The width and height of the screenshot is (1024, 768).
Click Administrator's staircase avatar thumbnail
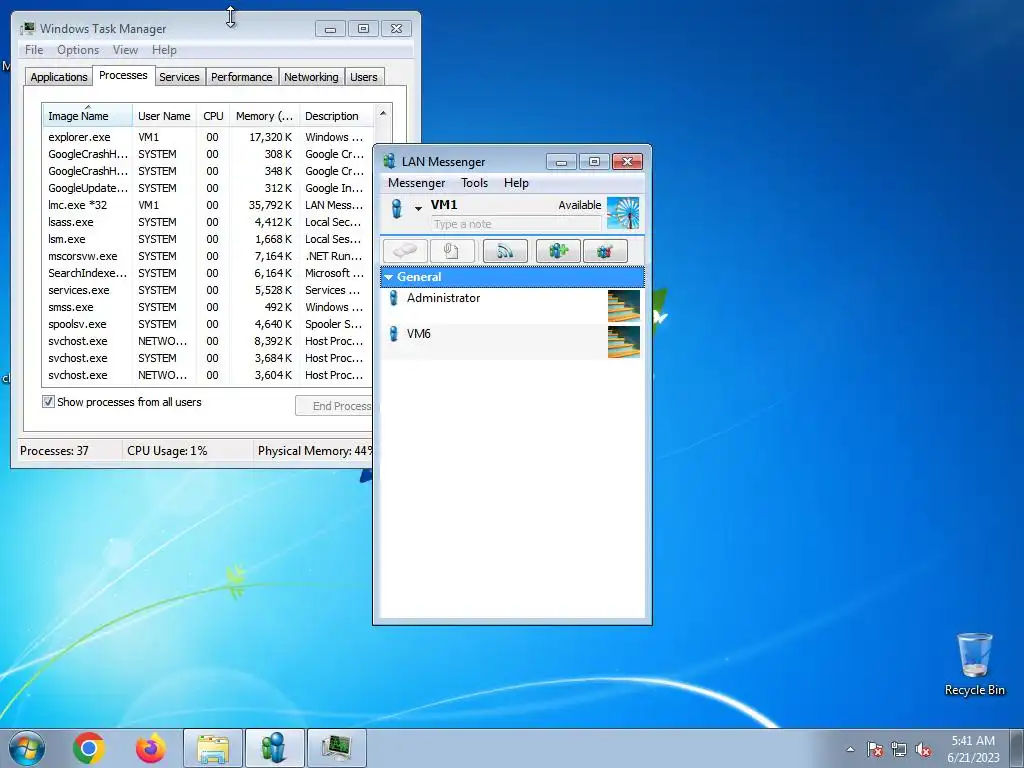(624, 306)
